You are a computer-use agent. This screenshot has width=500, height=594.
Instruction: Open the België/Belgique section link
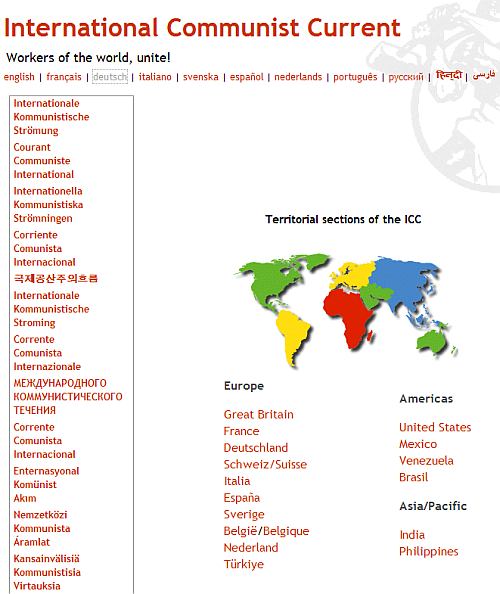266,531
